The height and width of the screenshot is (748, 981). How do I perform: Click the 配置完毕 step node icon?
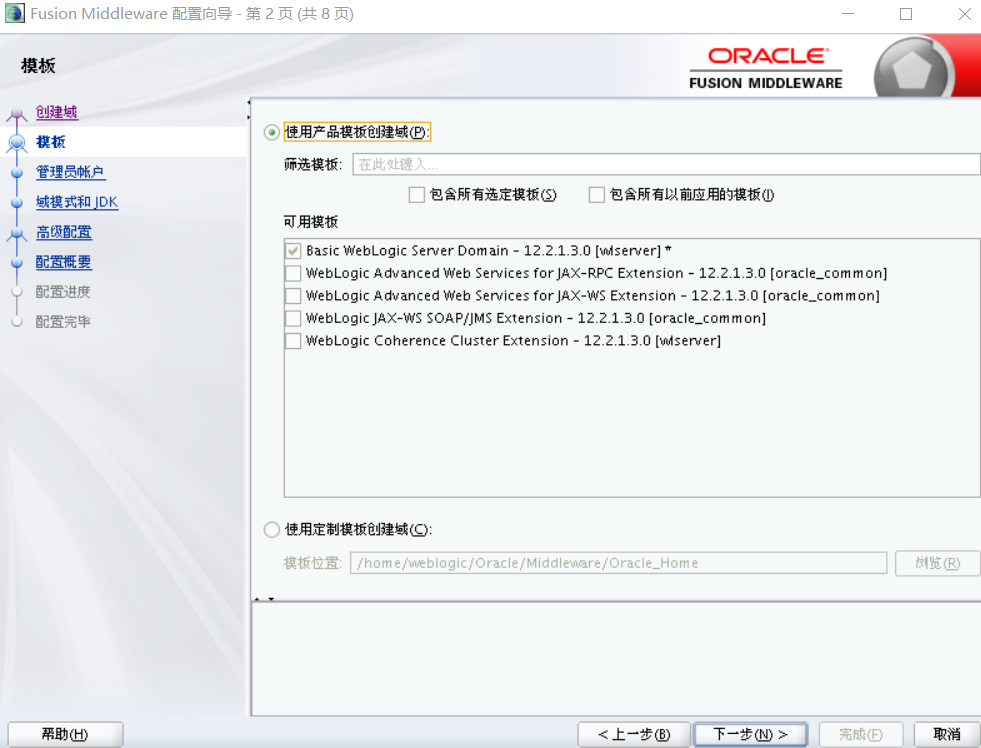point(17,322)
